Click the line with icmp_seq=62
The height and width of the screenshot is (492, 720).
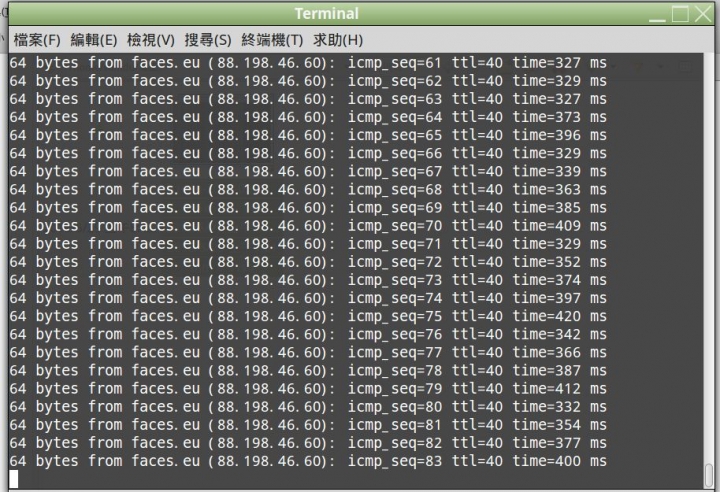(x=308, y=81)
